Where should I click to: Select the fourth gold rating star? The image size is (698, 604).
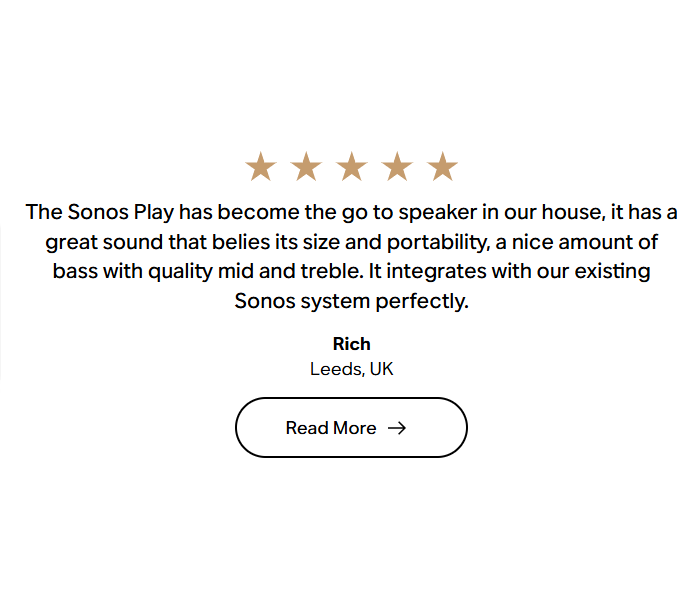[397, 167]
